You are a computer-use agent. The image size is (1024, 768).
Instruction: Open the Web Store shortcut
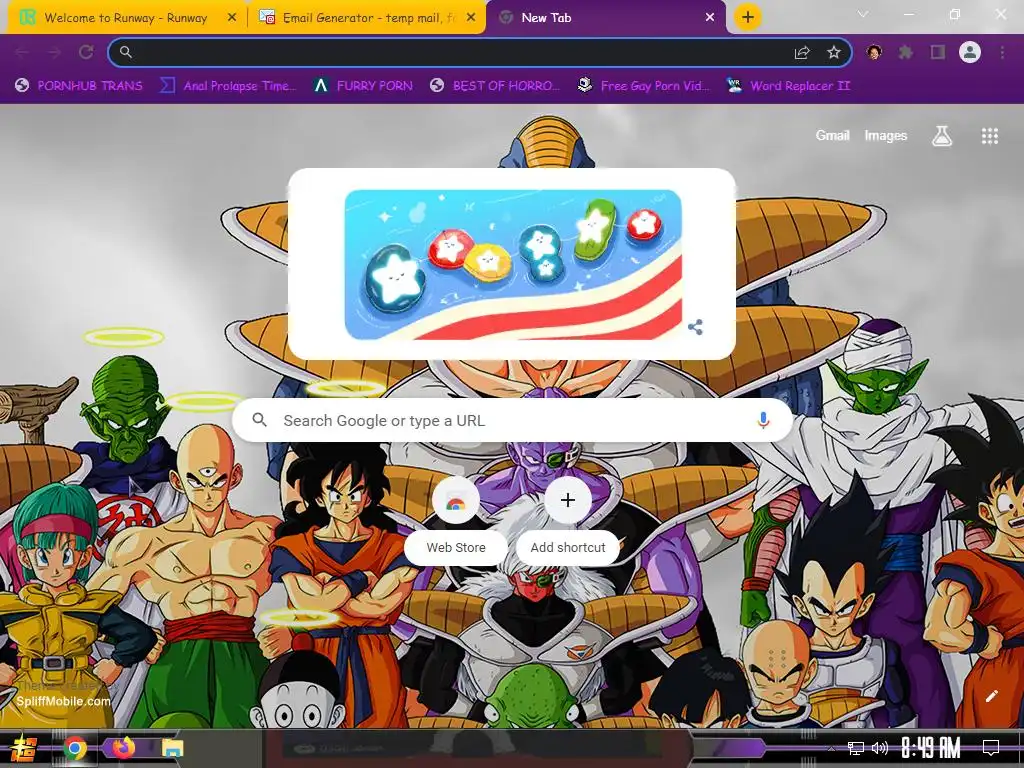coord(456,520)
